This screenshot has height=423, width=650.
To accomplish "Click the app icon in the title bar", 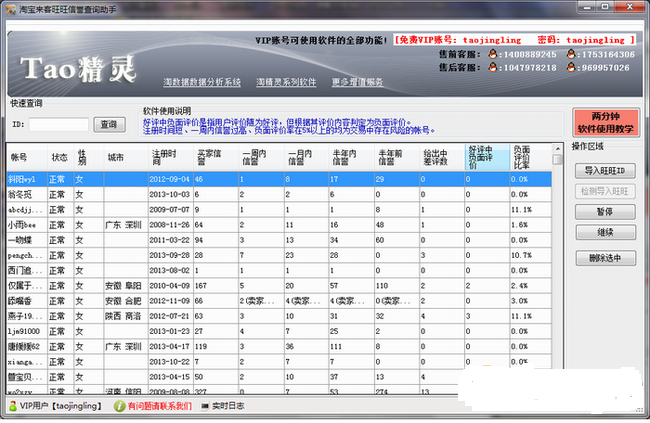I will point(11,9).
